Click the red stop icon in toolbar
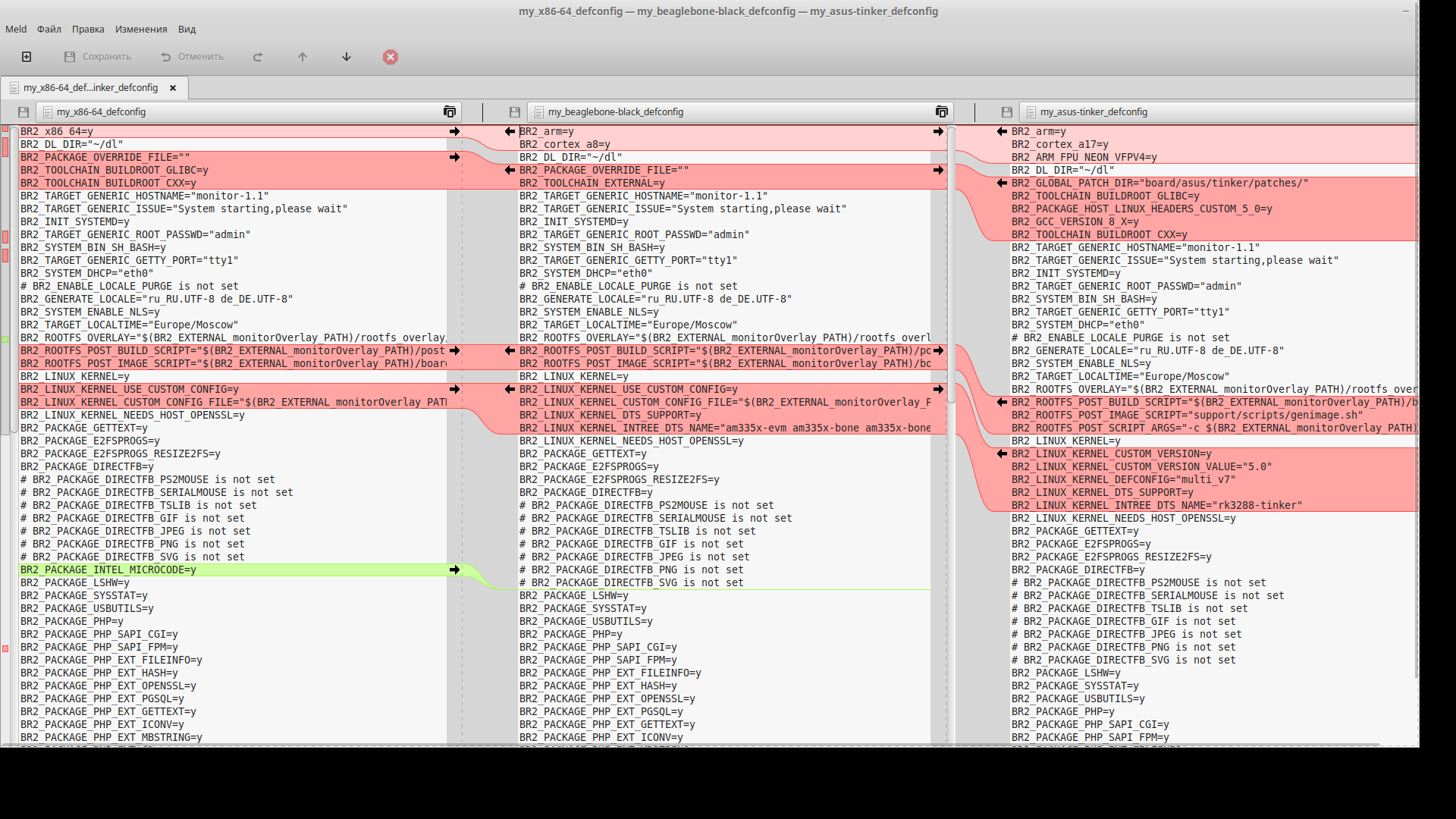The width and height of the screenshot is (1456, 819). [x=391, y=57]
